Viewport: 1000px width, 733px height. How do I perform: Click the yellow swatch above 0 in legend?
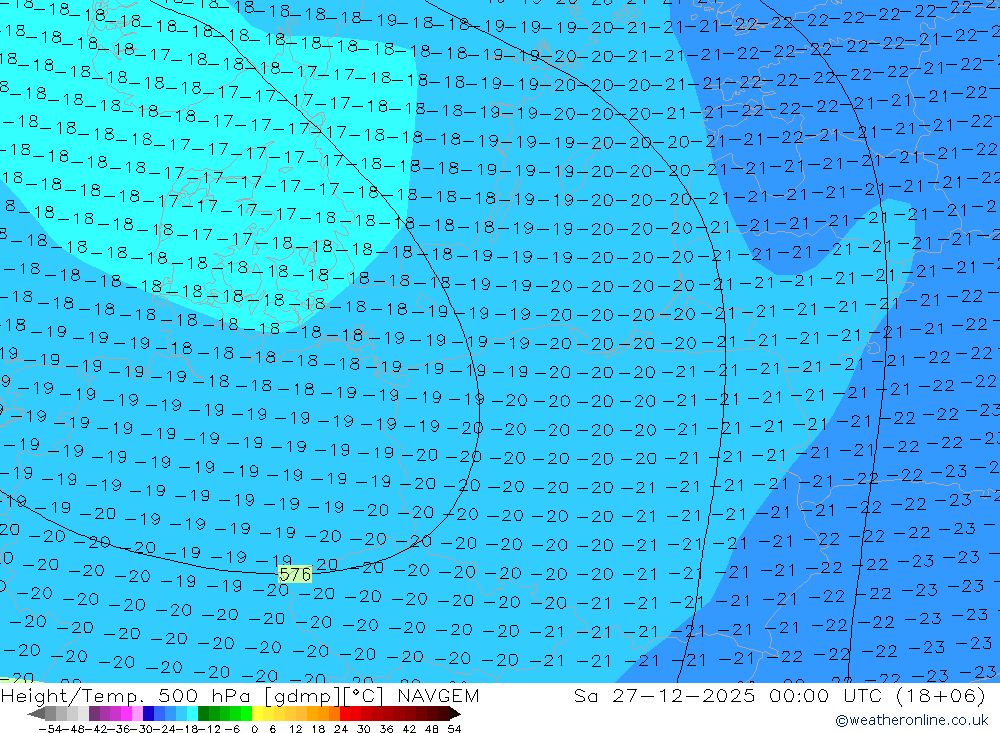tap(258, 714)
